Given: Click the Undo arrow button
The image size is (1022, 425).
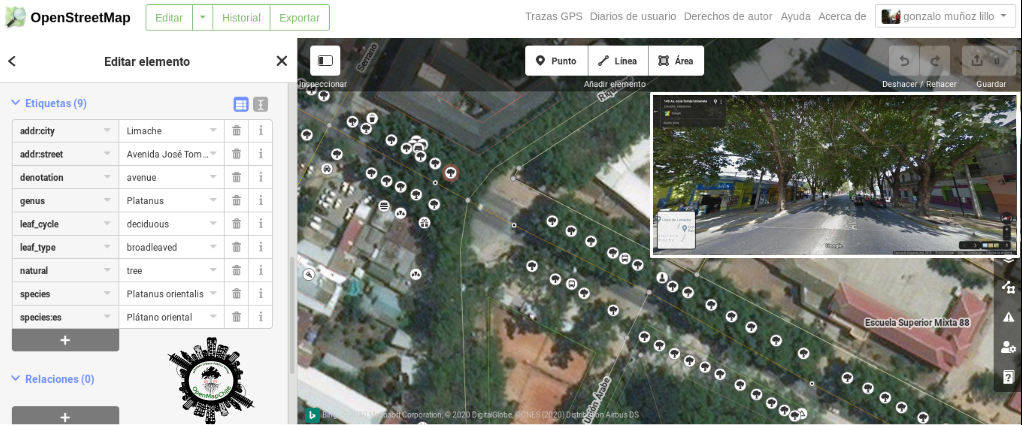Looking at the screenshot, I should point(906,61).
